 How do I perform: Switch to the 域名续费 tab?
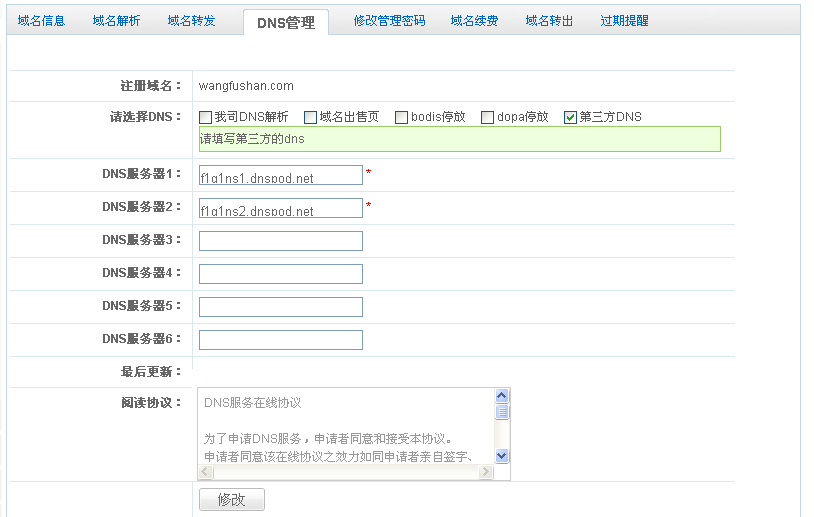coord(474,20)
